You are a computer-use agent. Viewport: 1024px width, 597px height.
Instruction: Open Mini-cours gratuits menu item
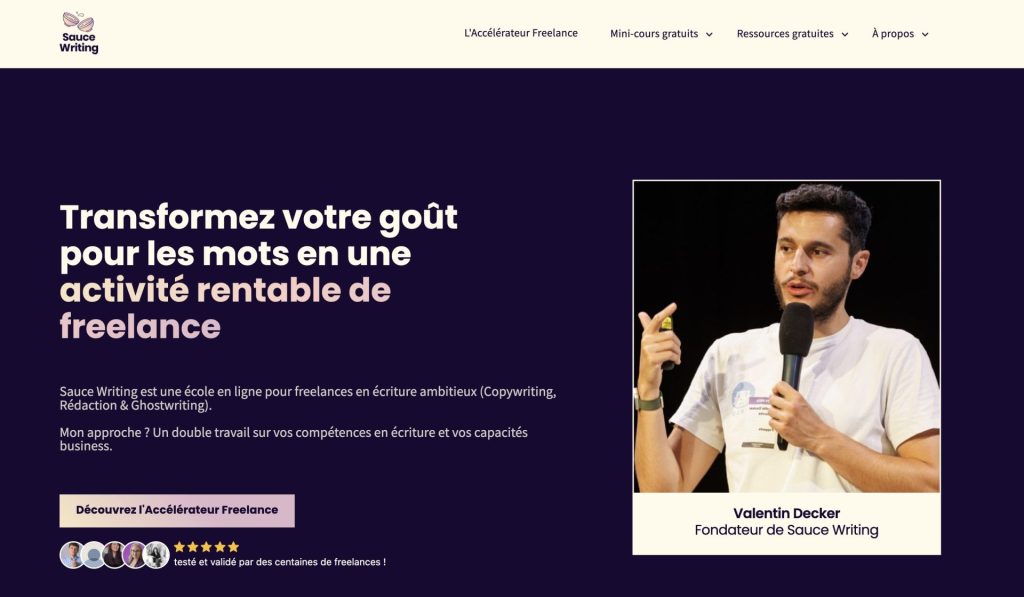654,34
